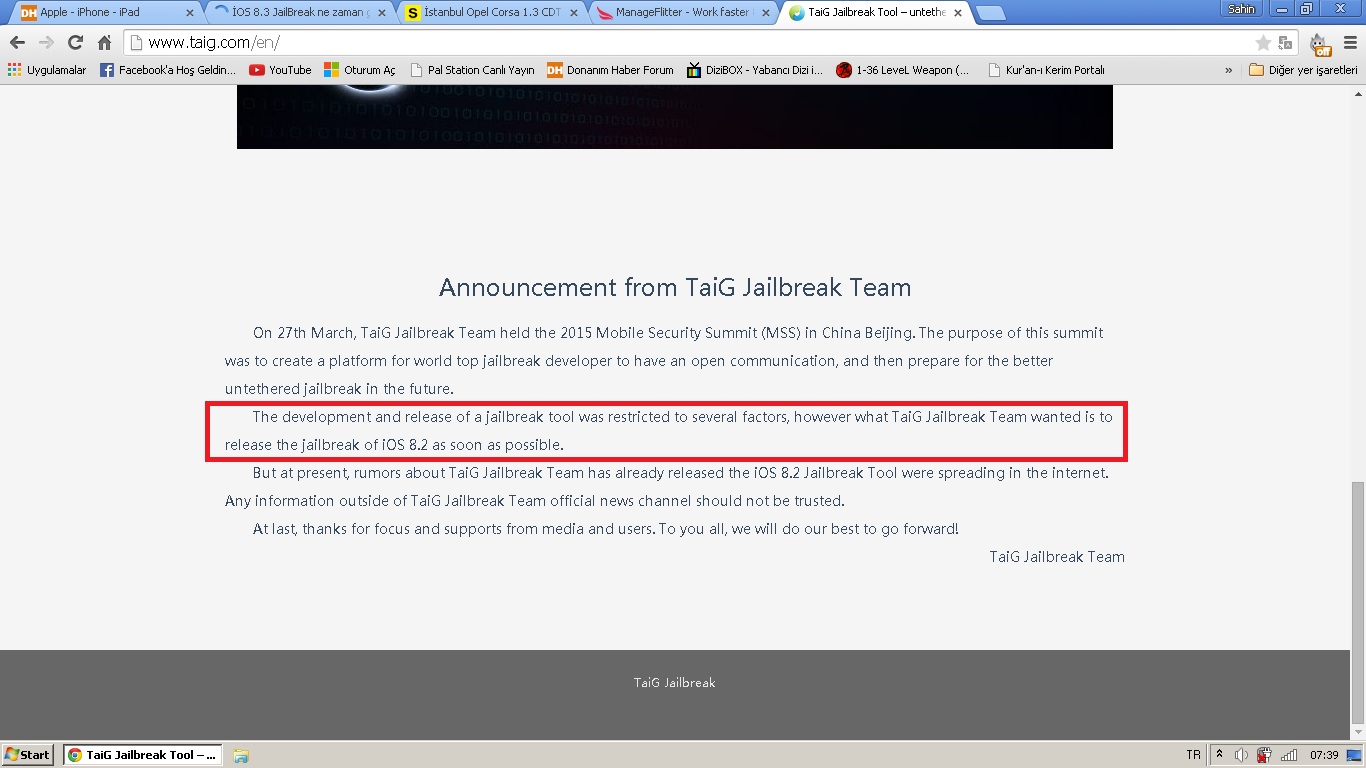Switch to the ManageFlitter tab

pyautogui.click(x=682, y=13)
